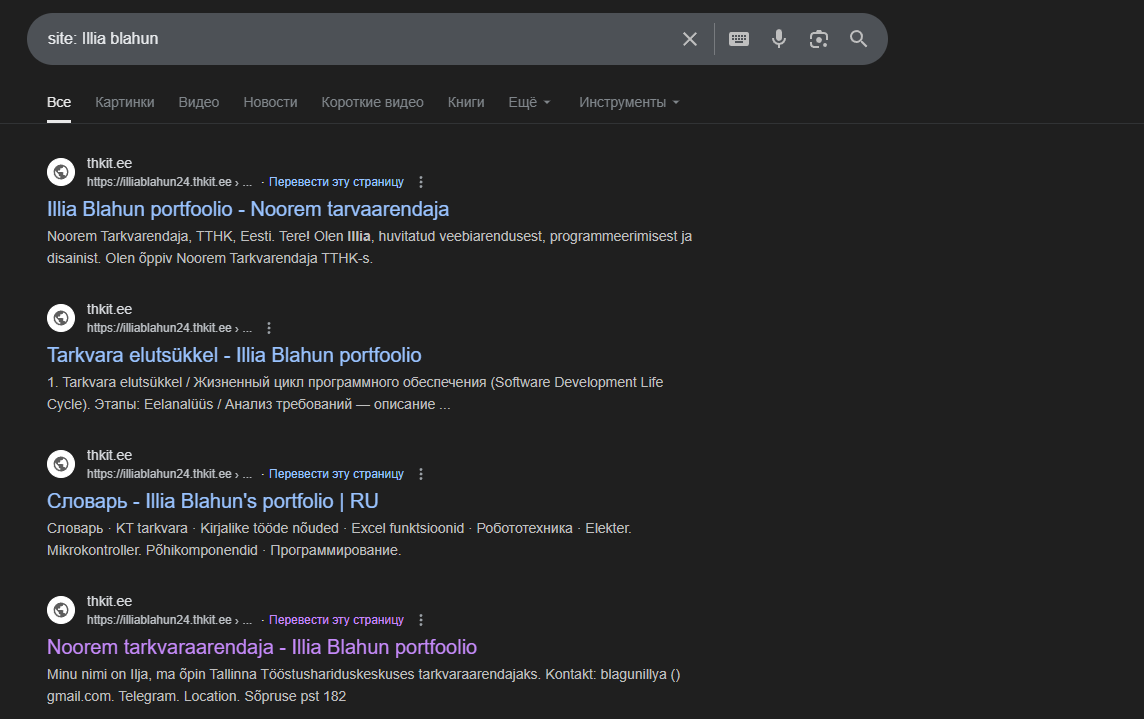Click globe favicon of the first result
Image resolution: width=1144 pixels, height=719 pixels.
pyautogui.click(x=61, y=172)
